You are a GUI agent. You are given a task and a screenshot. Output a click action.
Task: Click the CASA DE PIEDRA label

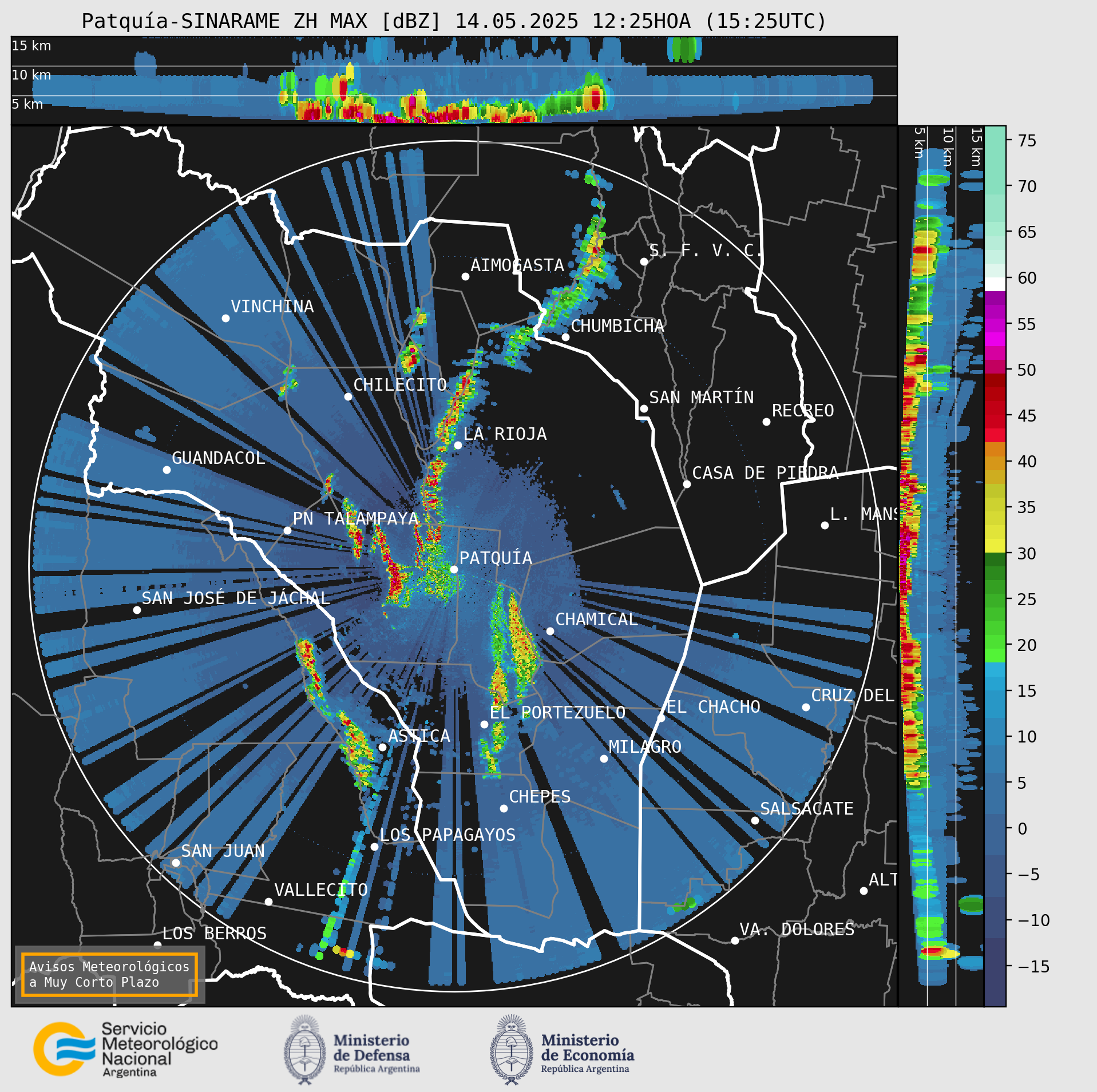tap(765, 472)
